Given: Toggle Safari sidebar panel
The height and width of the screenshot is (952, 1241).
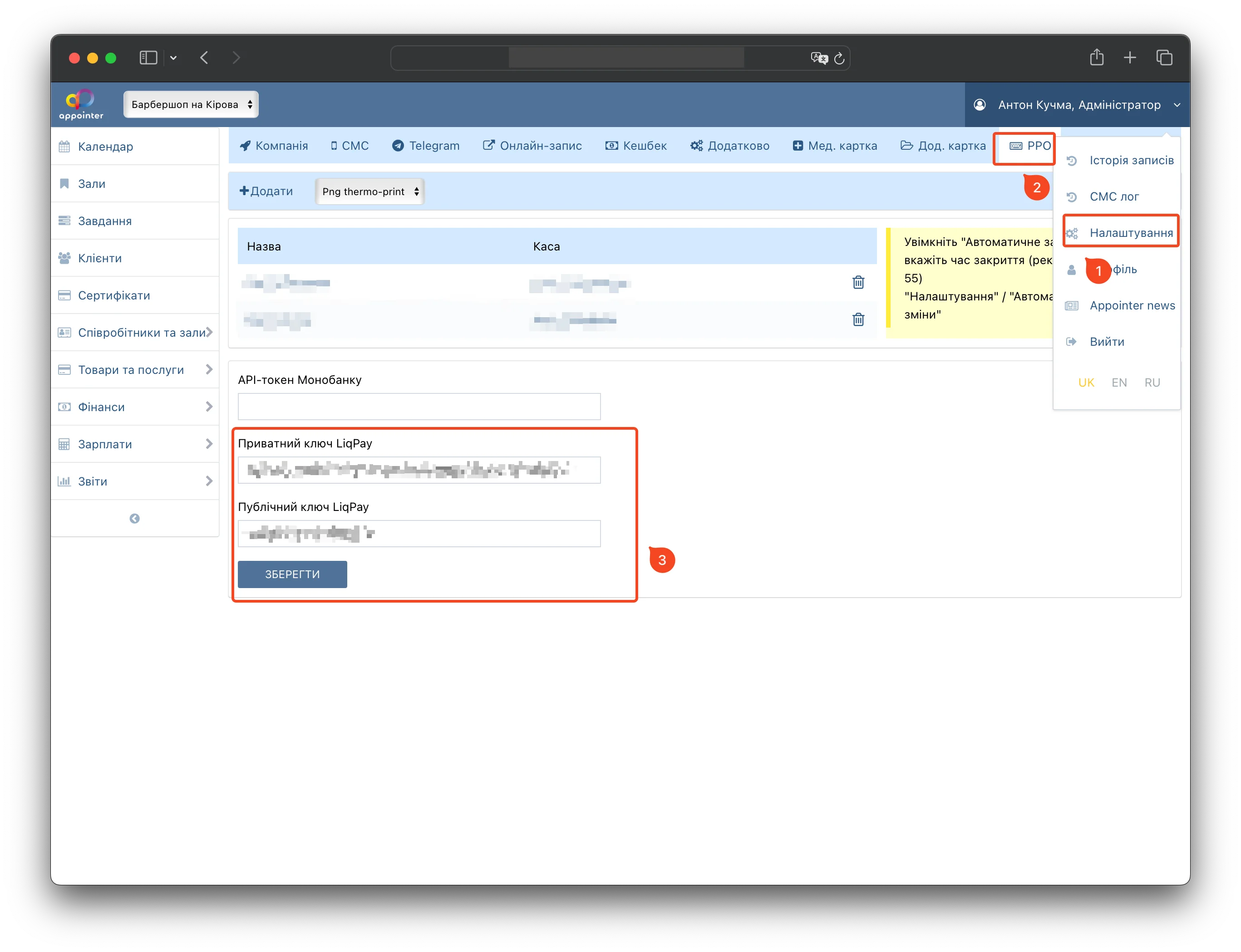Looking at the screenshot, I should 148,57.
